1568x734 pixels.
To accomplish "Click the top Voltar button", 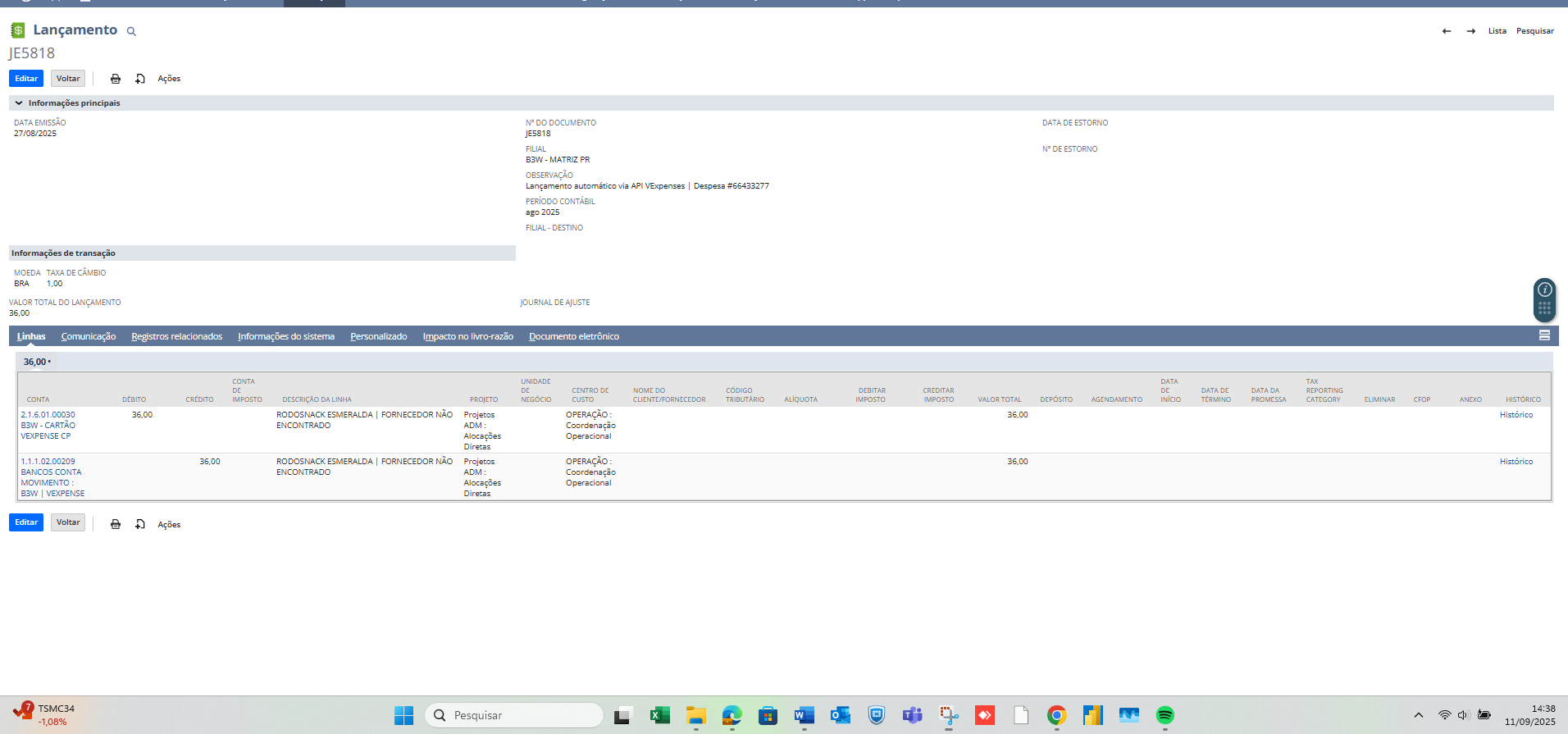I will (68, 79).
